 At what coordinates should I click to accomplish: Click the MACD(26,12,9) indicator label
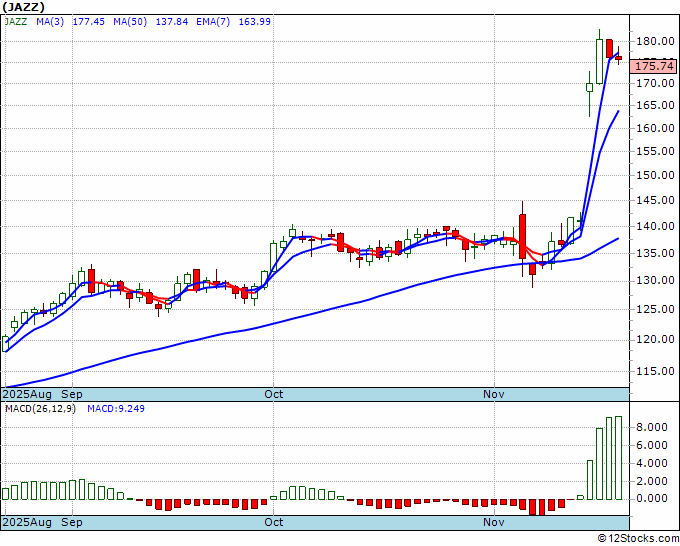point(40,409)
